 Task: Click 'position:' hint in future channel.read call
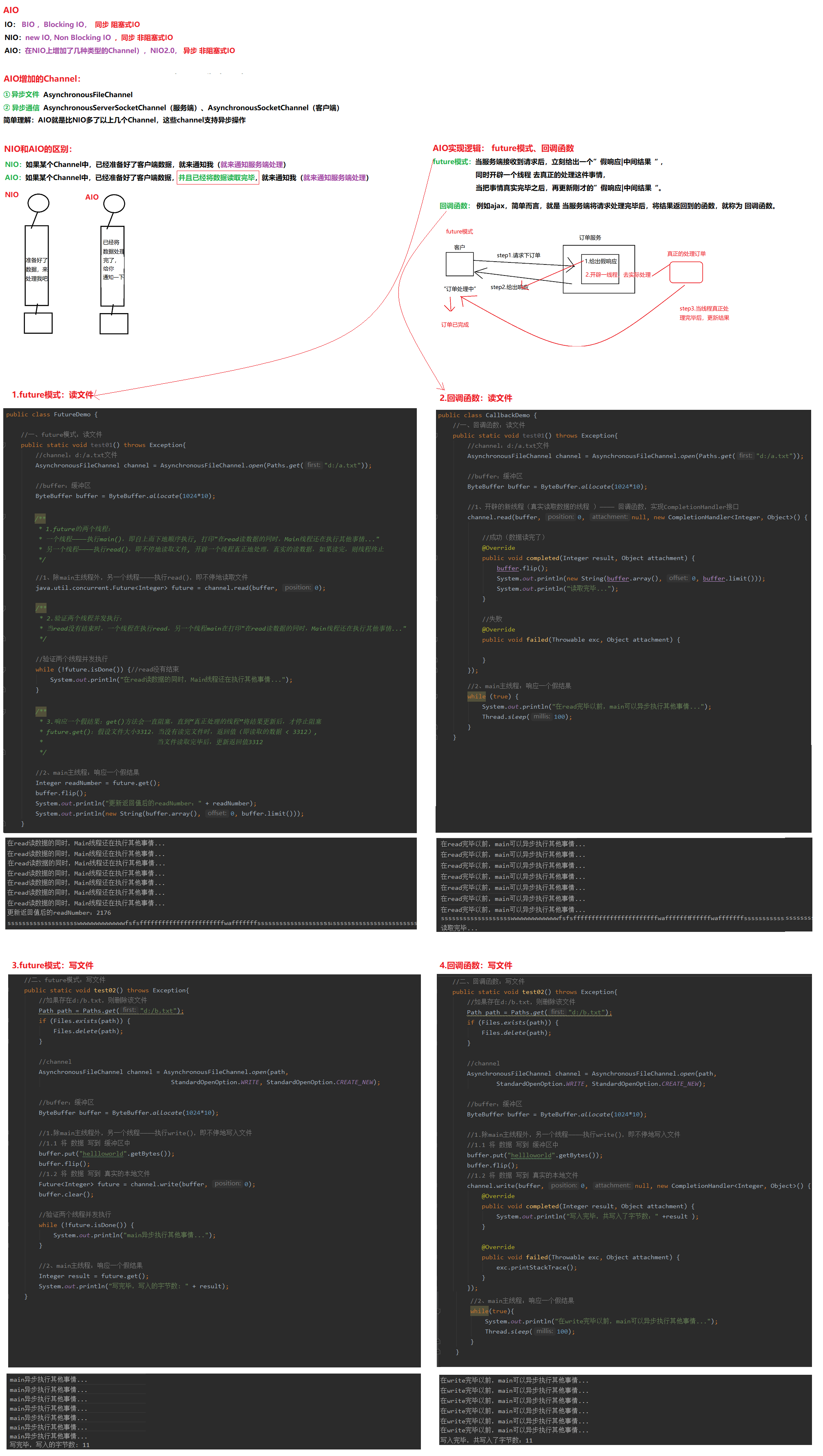[298, 587]
